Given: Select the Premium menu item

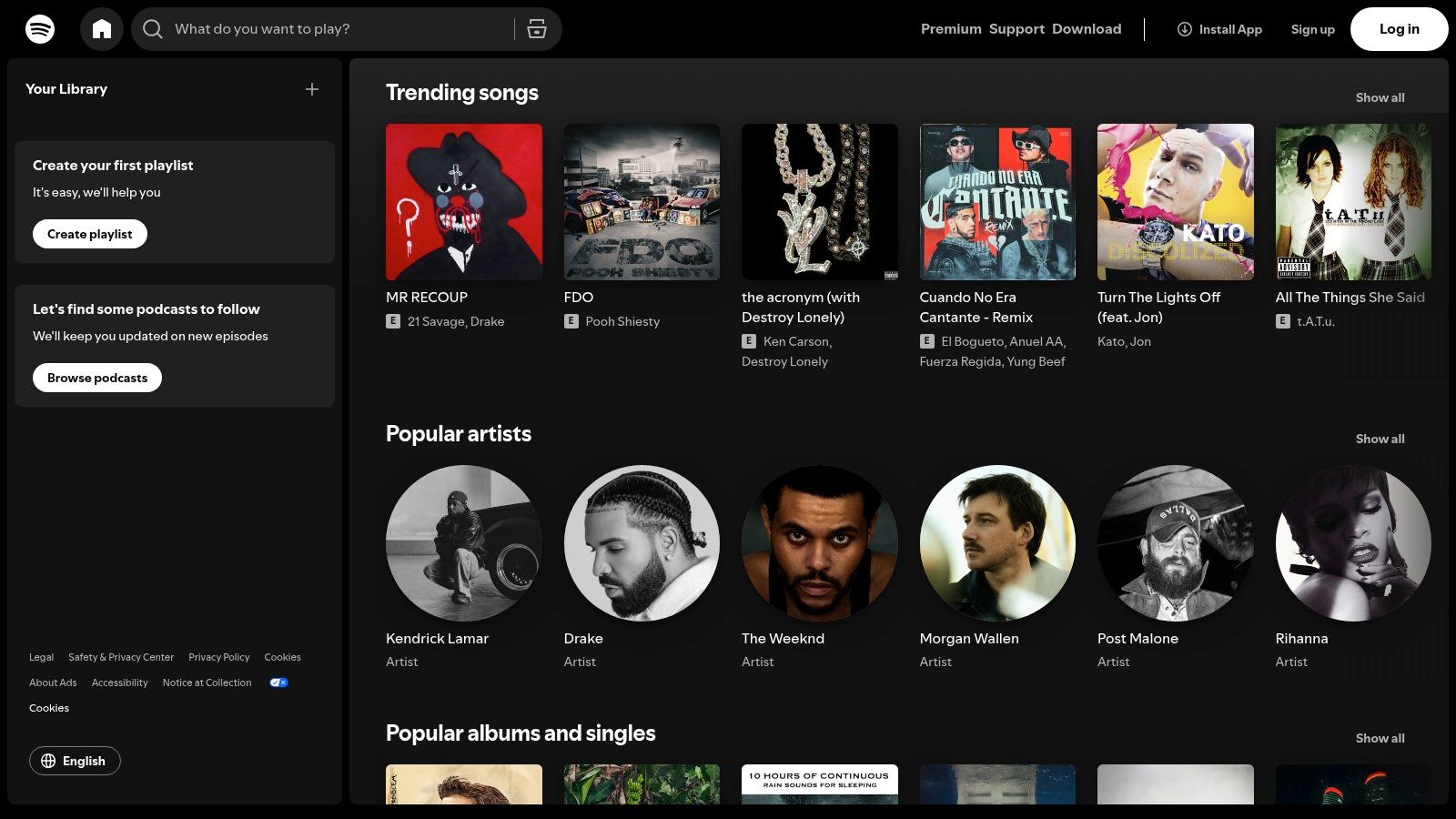Looking at the screenshot, I should coord(950,28).
